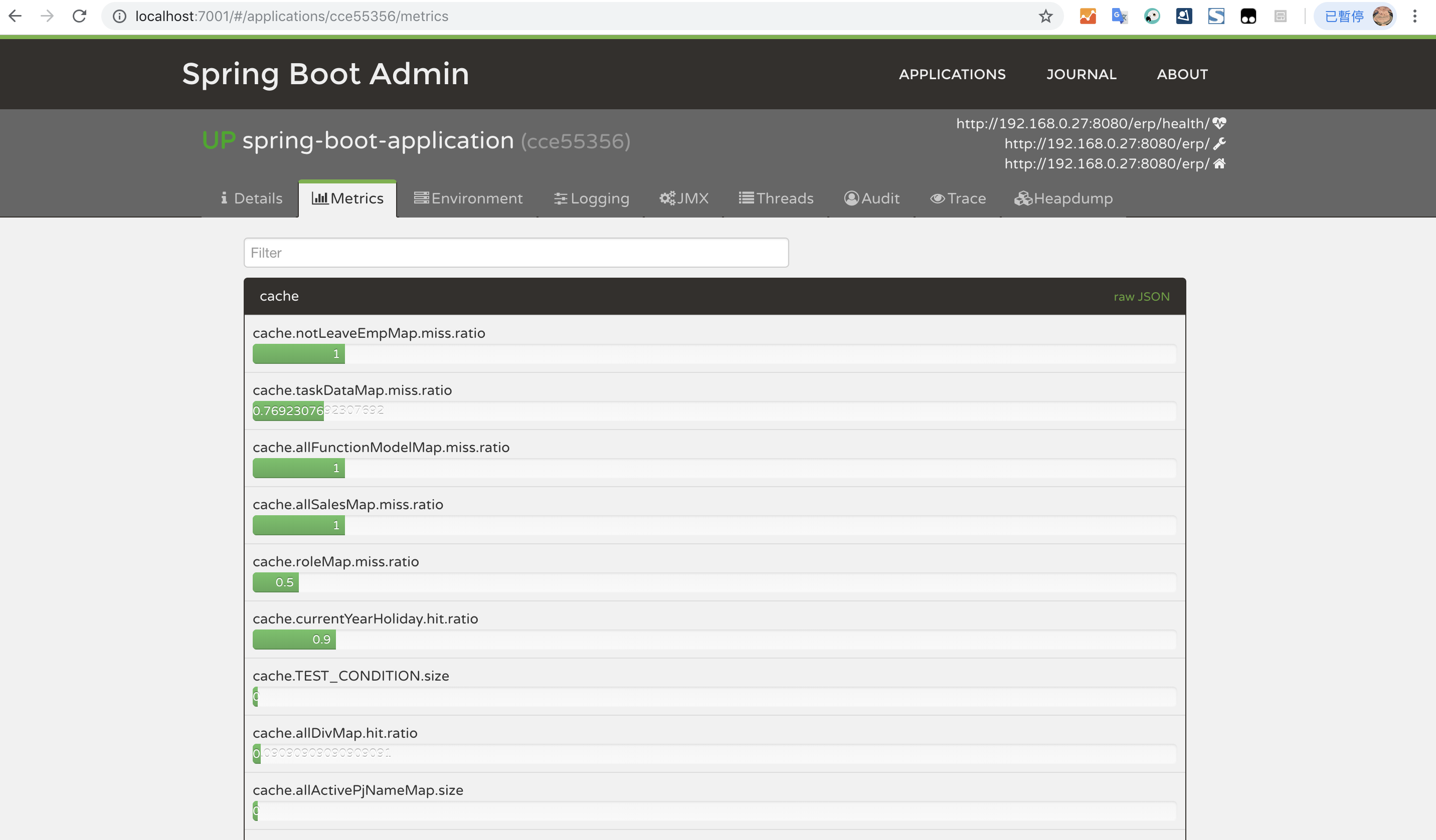Image resolution: width=1436 pixels, height=840 pixels.
Task: Click the cache.roleMap.miss.ratio label
Action: (x=335, y=561)
